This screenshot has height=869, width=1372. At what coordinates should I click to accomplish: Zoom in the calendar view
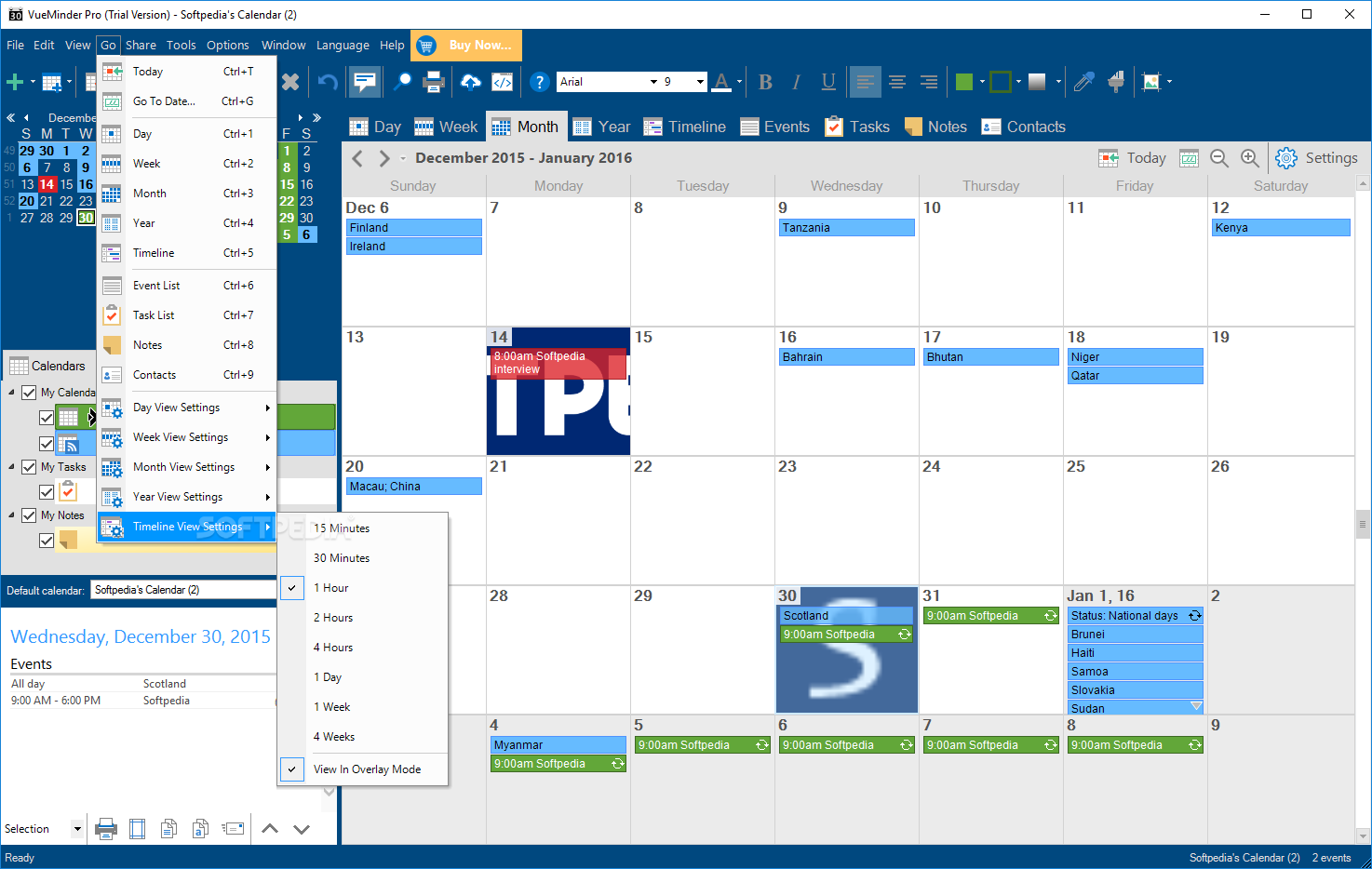point(1250,158)
